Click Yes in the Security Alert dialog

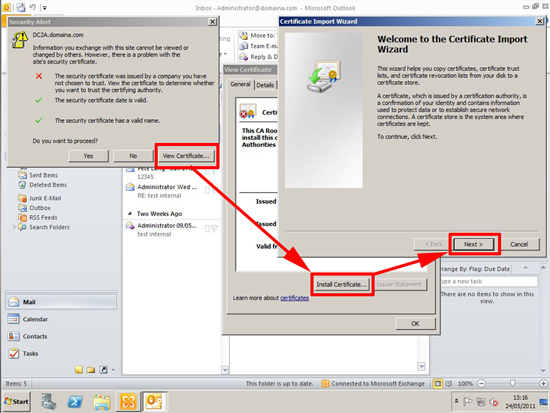click(x=88, y=156)
